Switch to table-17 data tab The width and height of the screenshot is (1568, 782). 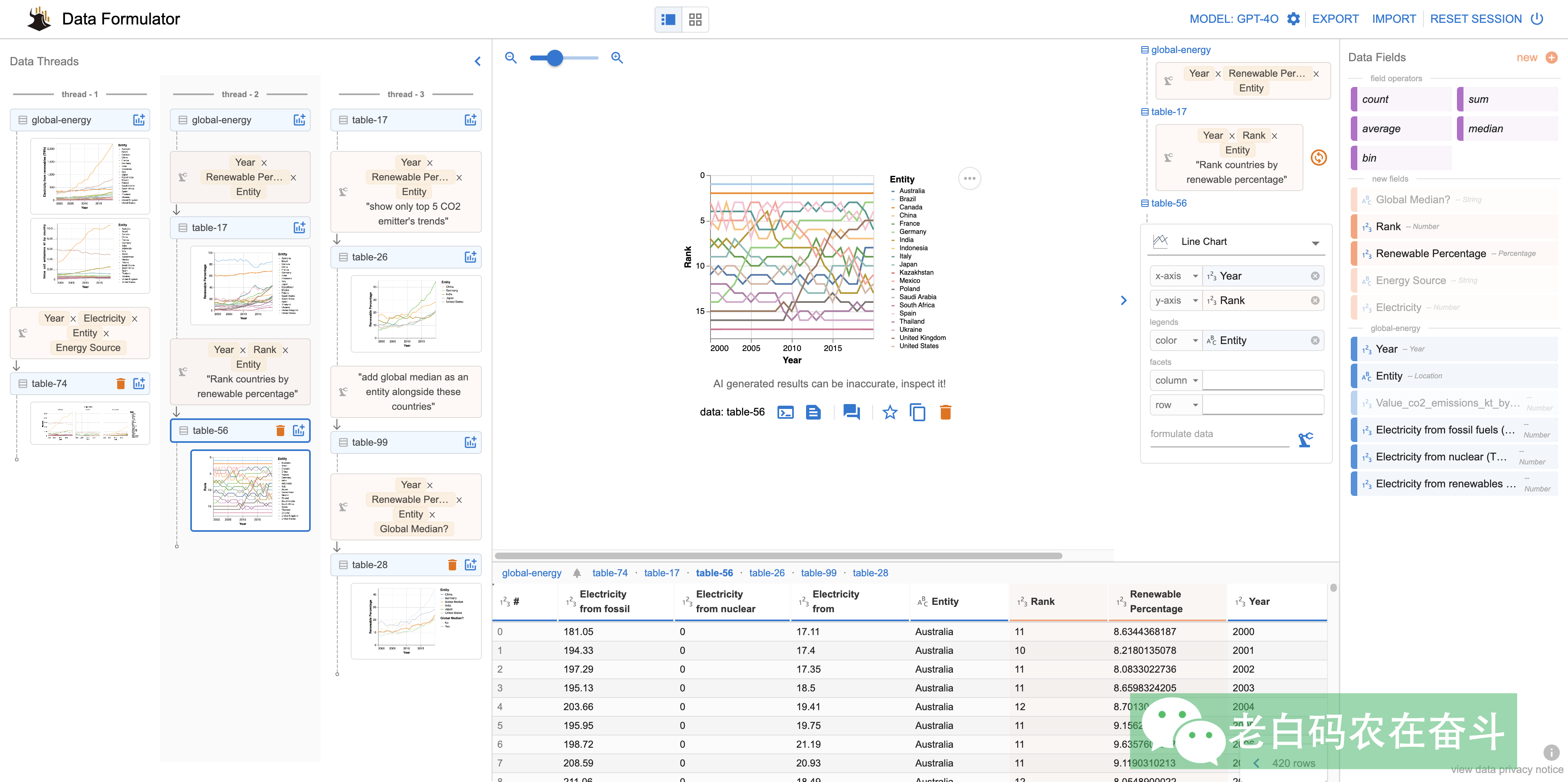point(661,573)
